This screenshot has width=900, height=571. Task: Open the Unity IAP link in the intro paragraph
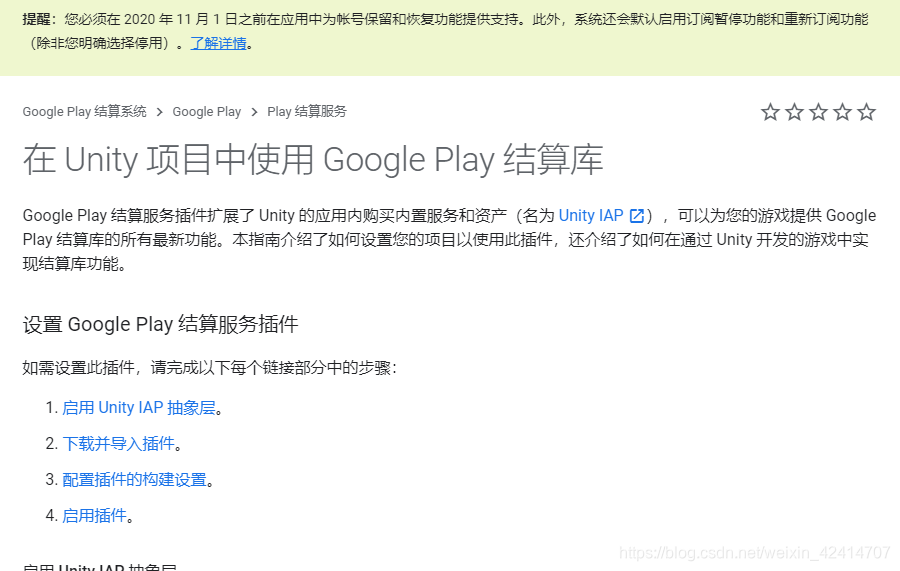[x=591, y=215]
